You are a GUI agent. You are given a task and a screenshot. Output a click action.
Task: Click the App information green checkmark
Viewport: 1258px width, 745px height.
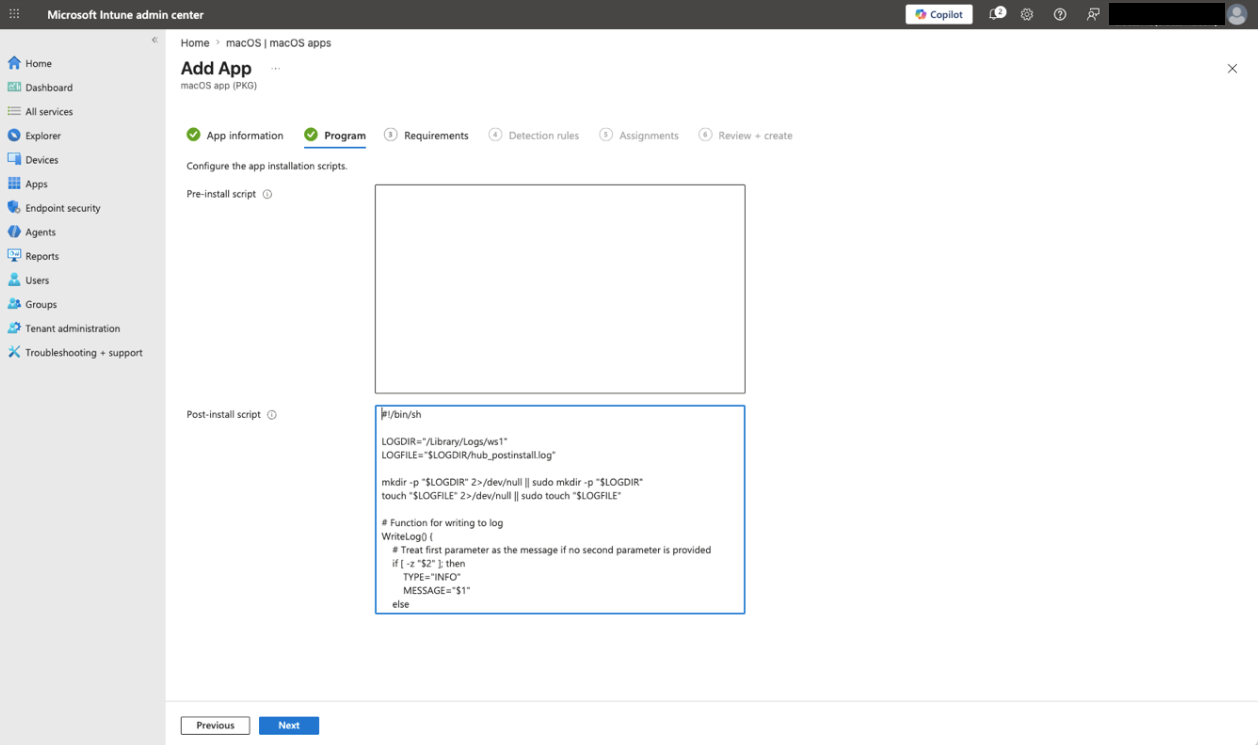[x=193, y=135]
